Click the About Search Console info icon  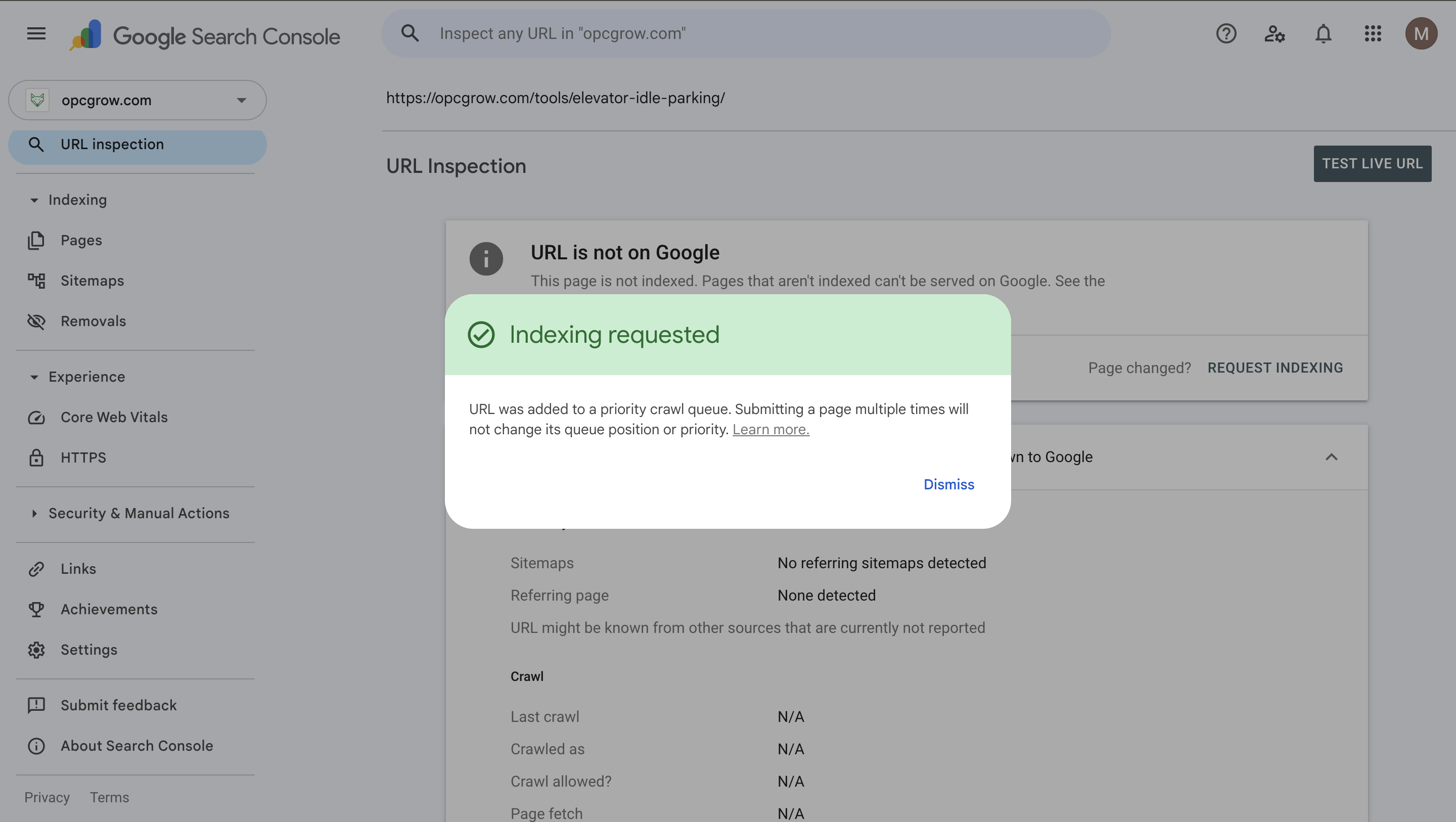[36, 746]
